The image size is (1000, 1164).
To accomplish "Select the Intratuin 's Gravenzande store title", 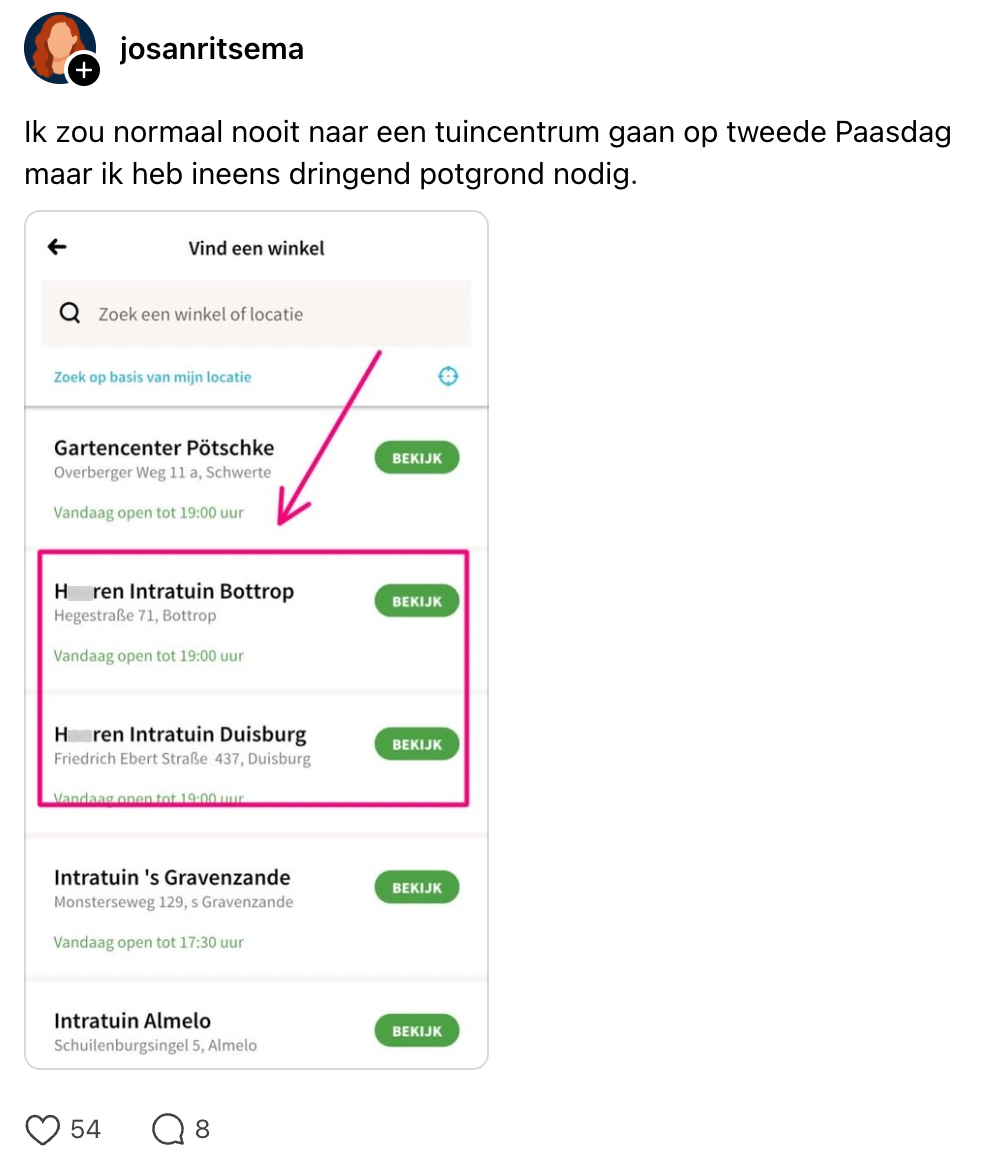I will click(172, 877).
